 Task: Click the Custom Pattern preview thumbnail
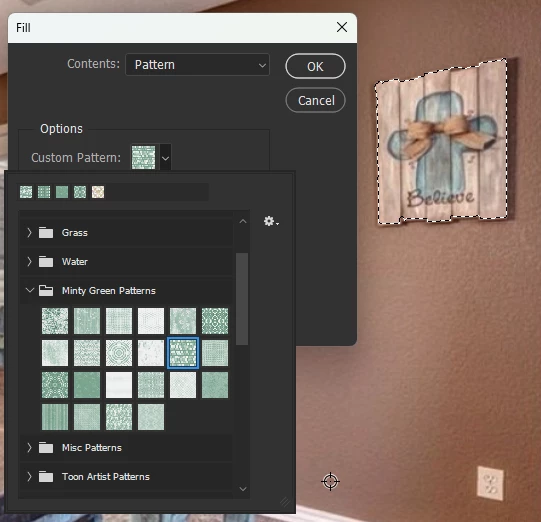pos(144,157)
